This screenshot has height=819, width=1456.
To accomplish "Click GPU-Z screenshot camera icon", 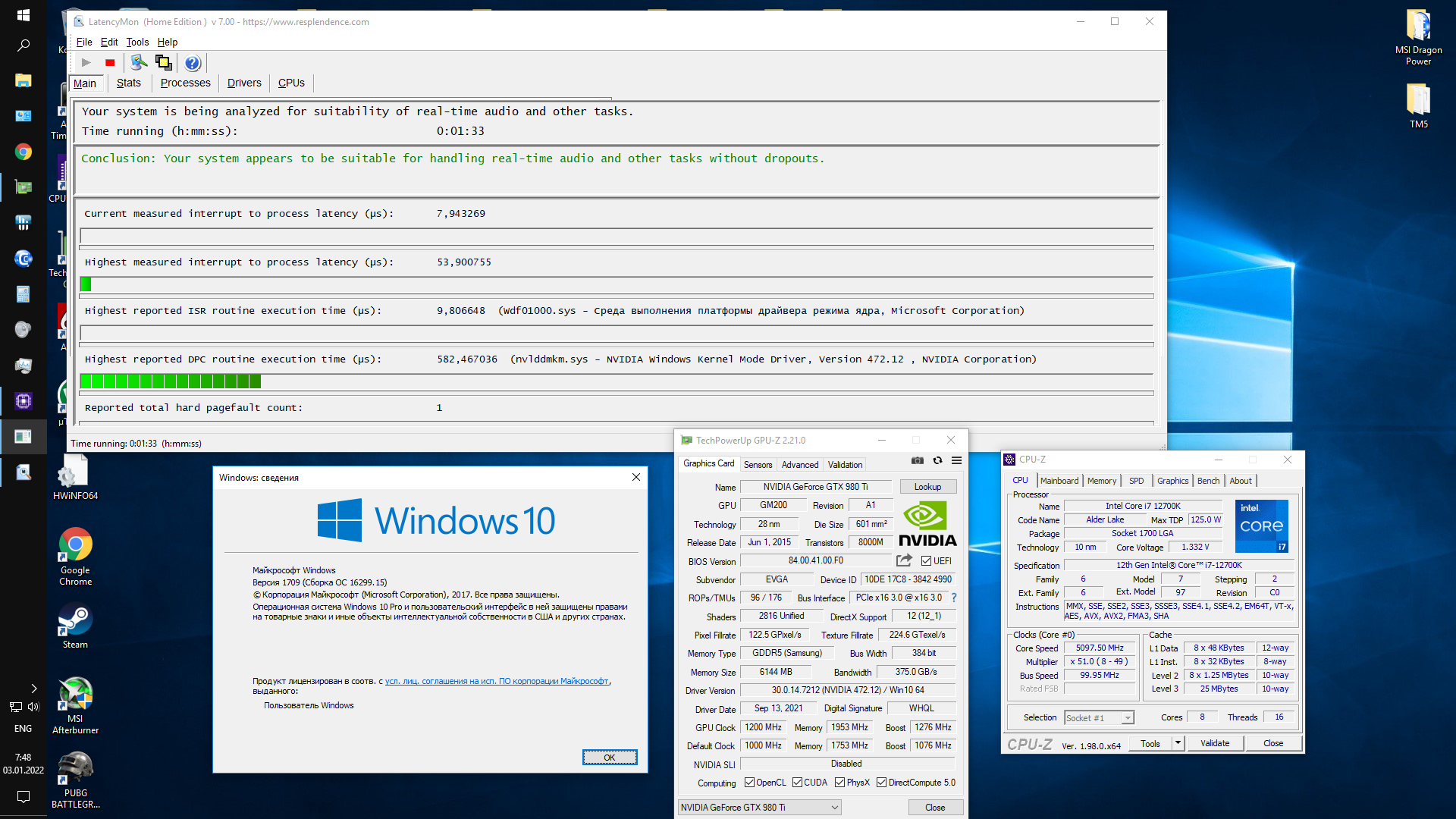I will click(918, 460).
